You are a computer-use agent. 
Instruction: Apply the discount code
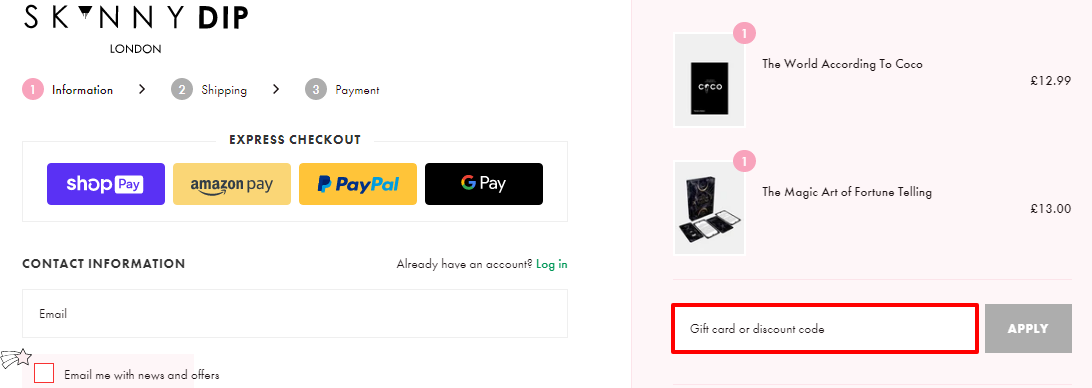[1028, 328]
